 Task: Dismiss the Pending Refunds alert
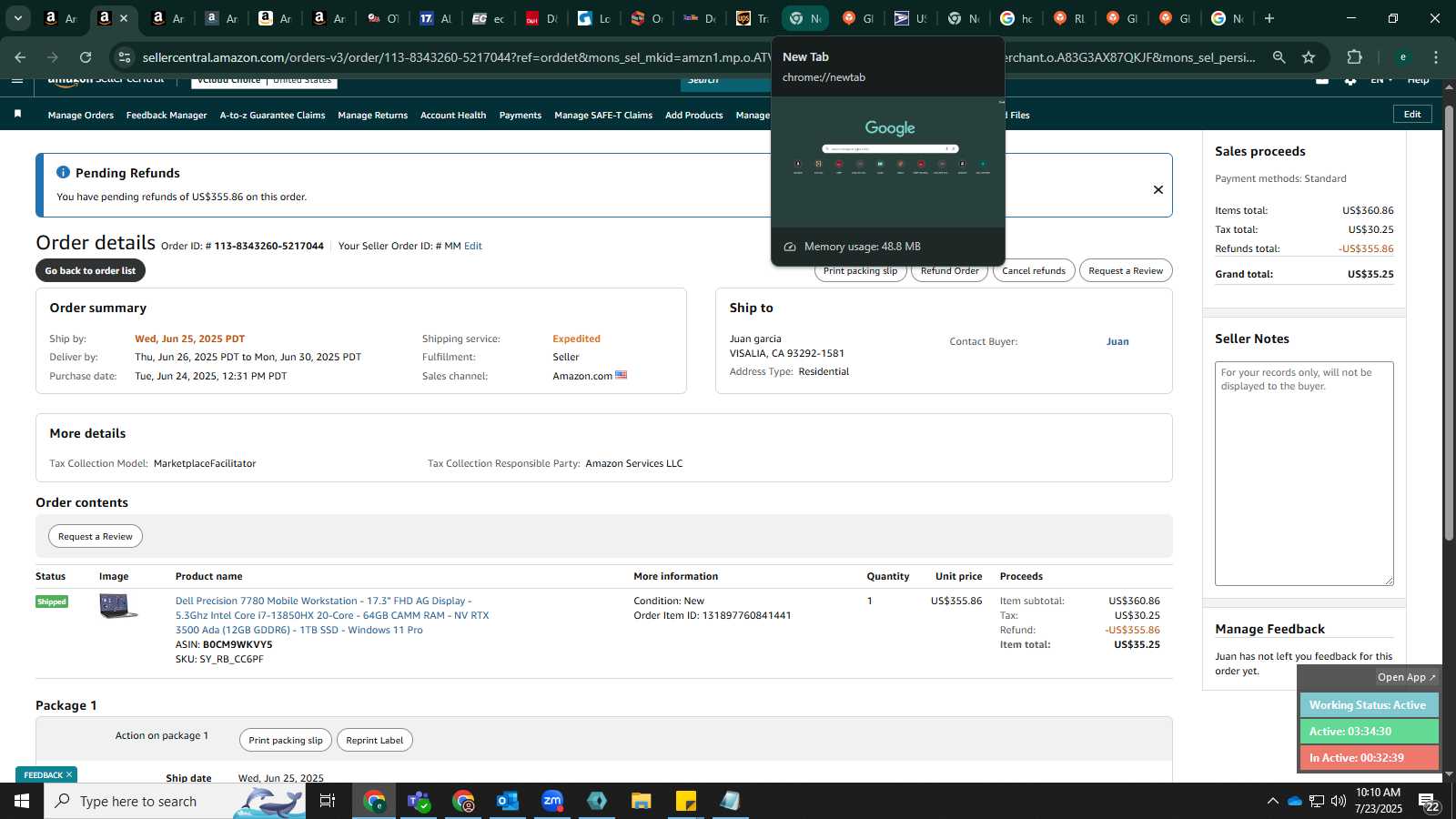point(1158,190)
